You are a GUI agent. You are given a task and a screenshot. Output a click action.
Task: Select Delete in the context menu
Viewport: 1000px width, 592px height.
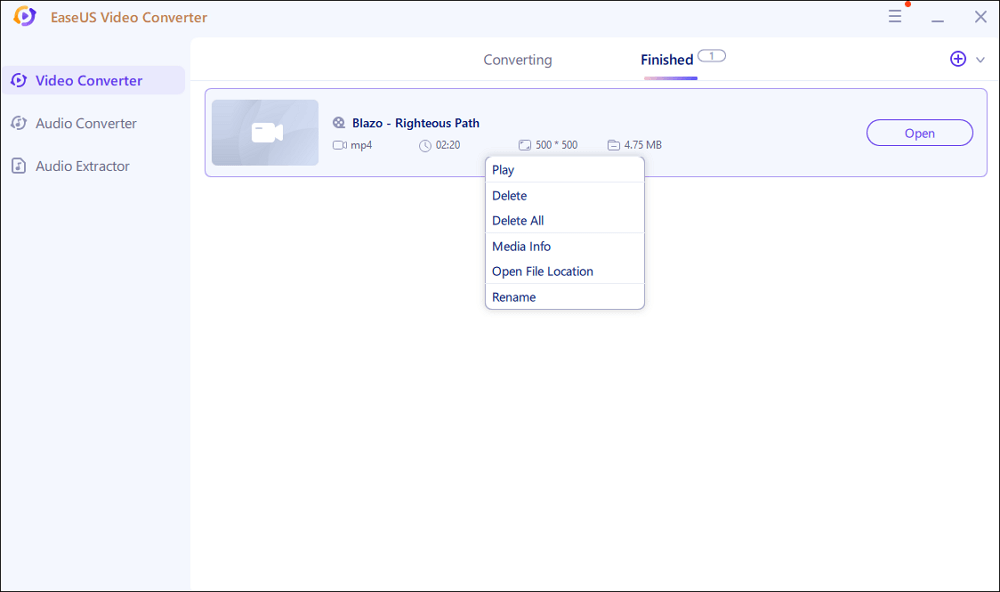click(x=509, y=196)
